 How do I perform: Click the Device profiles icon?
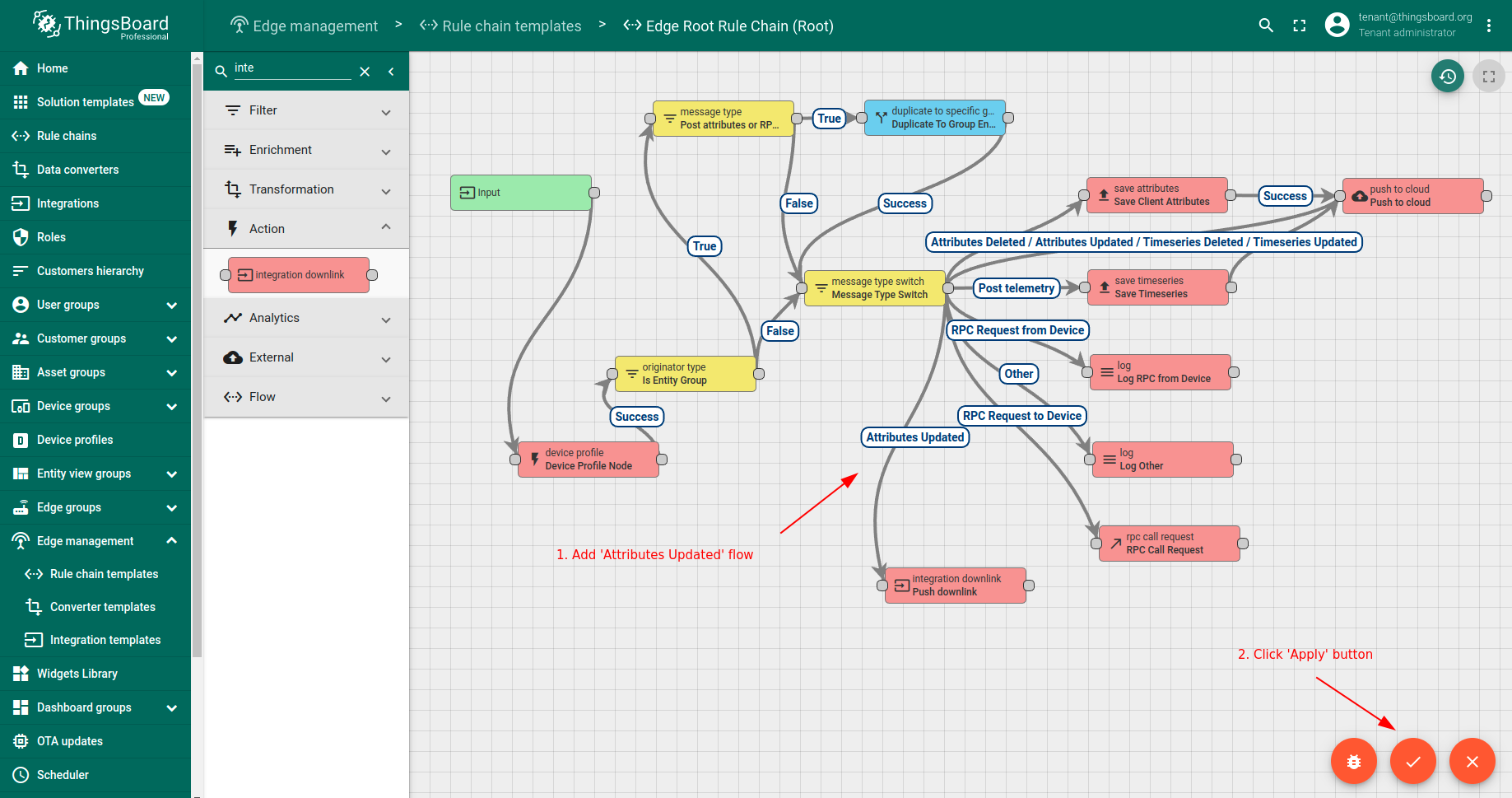tap(21, 440)
